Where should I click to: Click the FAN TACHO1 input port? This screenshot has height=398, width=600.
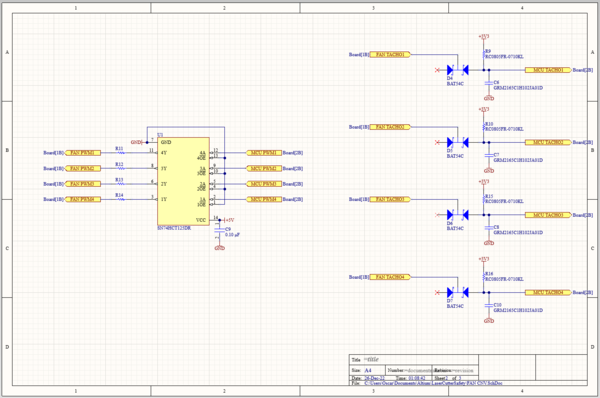pyautogui.click(x=390, y=55)
